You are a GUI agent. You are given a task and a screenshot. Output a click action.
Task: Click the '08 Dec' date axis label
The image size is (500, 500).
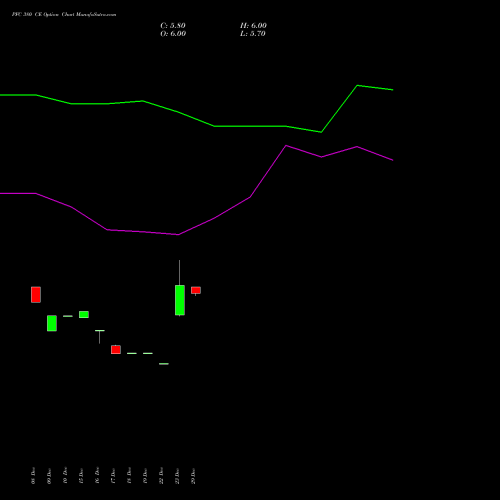coord(33,476)
